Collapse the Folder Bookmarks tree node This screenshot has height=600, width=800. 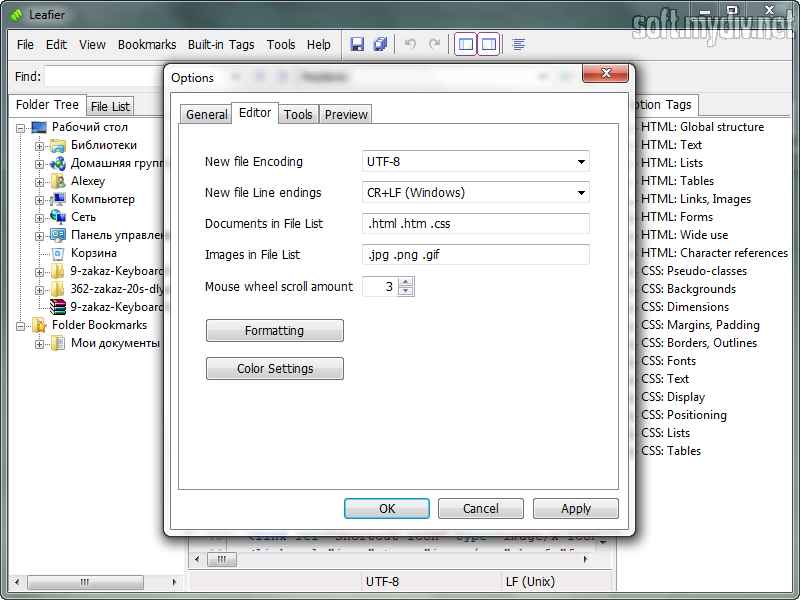click(22, 326)
